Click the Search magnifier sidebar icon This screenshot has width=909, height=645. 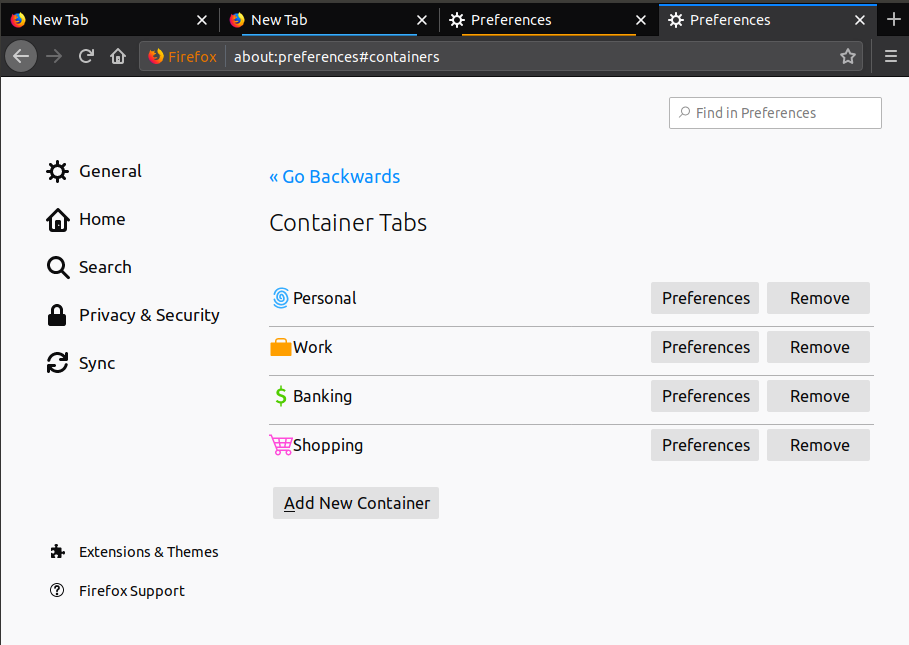click(57, 267)
